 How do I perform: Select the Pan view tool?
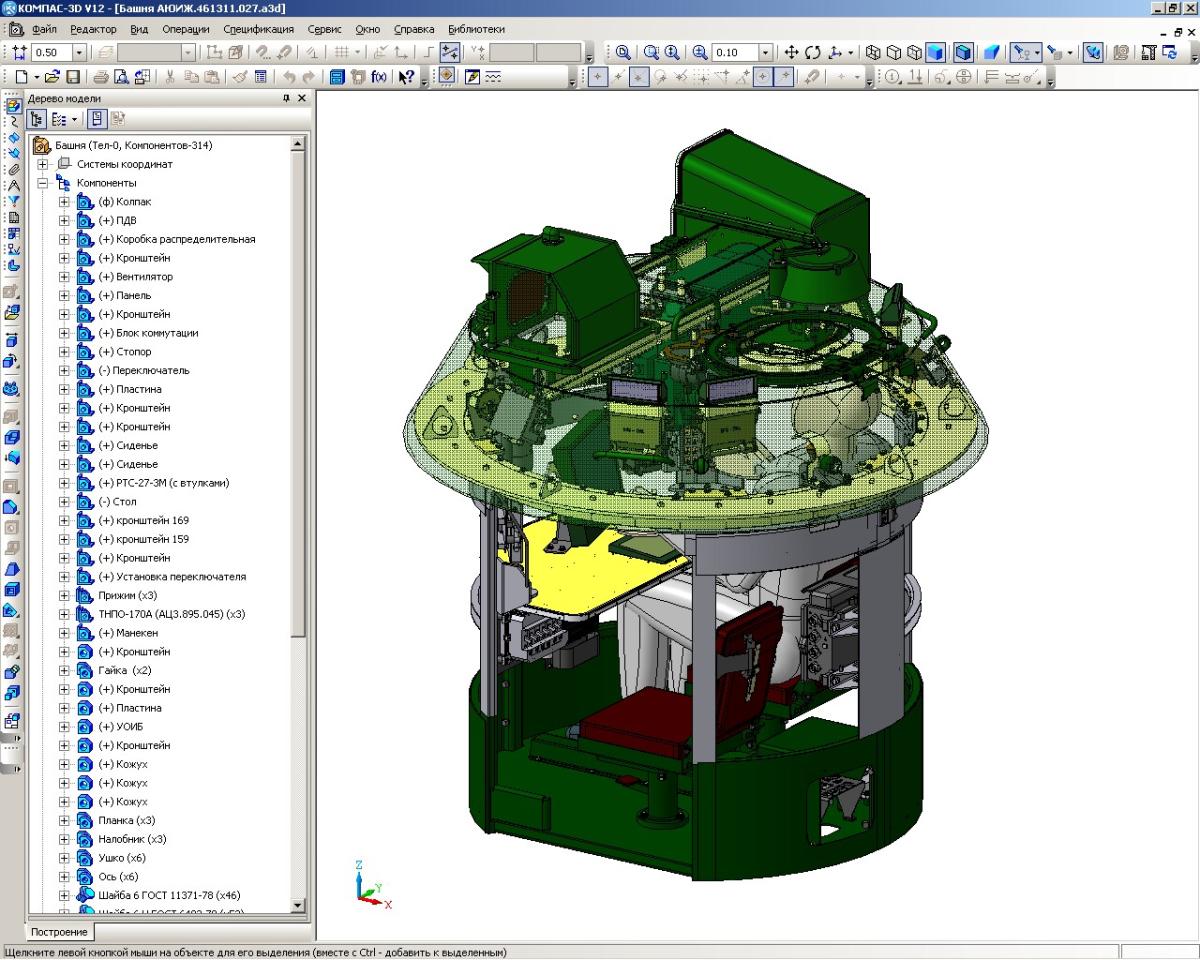tap(791, 52)
